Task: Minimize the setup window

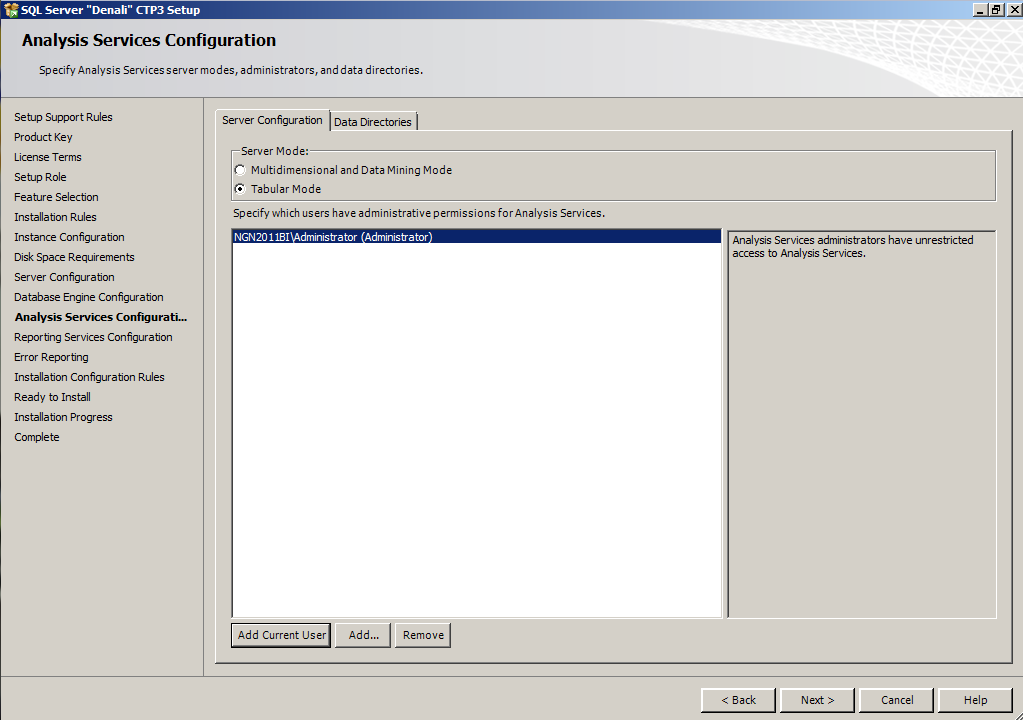Action: (x=981, y=10)
